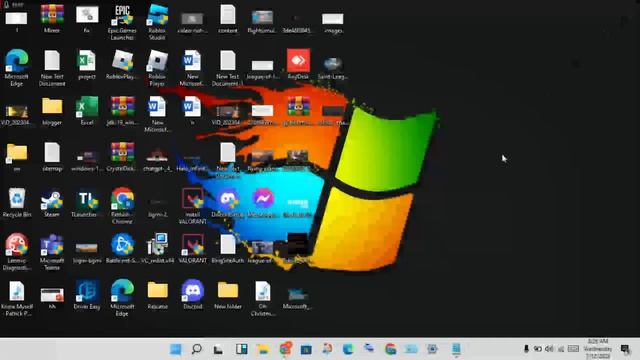
Task: Open the Widgets taskbar button
Action: point(241,349)
